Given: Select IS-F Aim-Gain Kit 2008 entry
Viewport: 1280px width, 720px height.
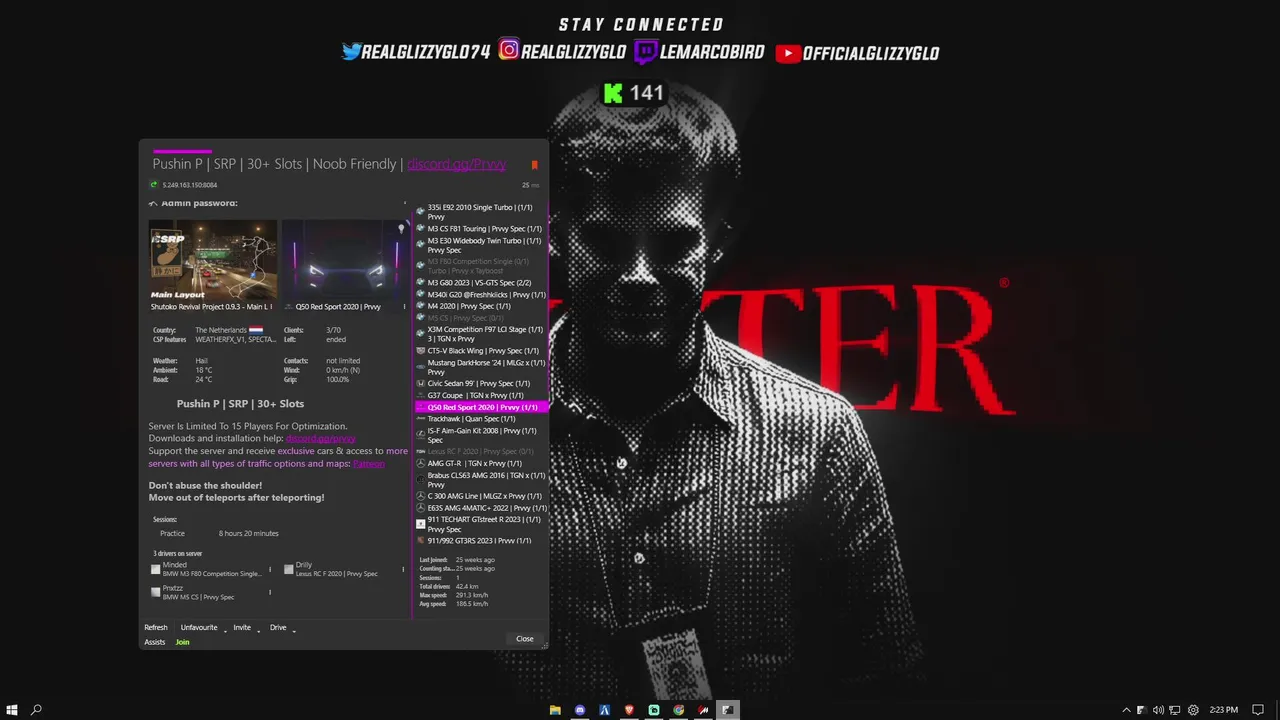Looking at the screenshot, I should pyautogui.click(x=481, y=435).
